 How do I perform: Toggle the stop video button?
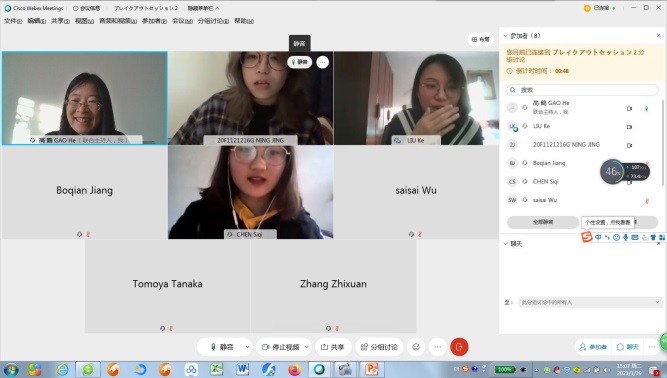(281, 347)
